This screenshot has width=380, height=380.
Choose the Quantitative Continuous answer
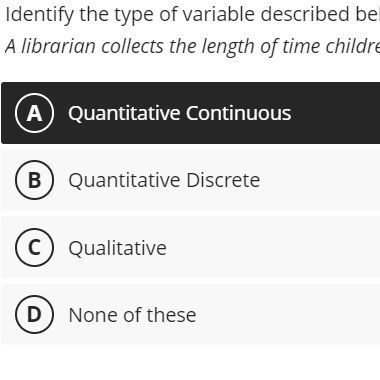click(191, 113)
